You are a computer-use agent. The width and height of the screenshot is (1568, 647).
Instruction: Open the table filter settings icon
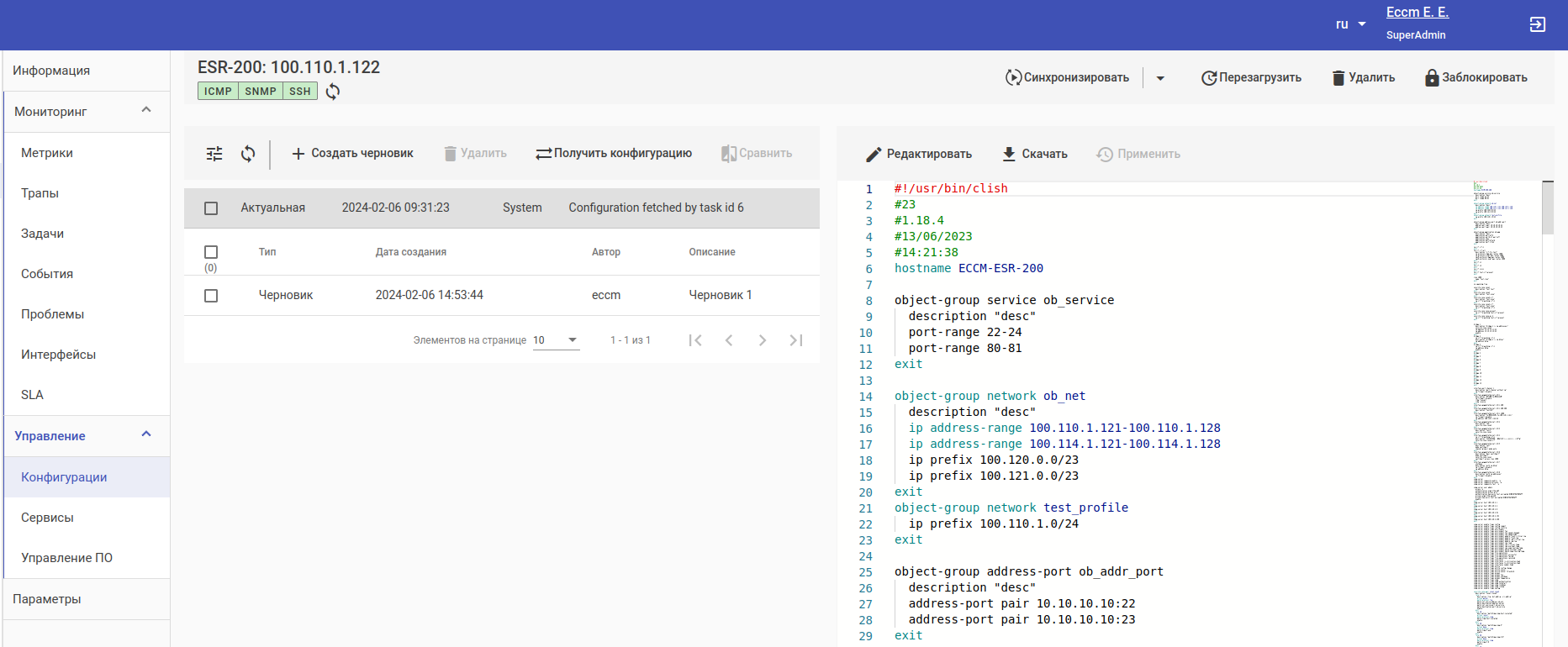214,154
